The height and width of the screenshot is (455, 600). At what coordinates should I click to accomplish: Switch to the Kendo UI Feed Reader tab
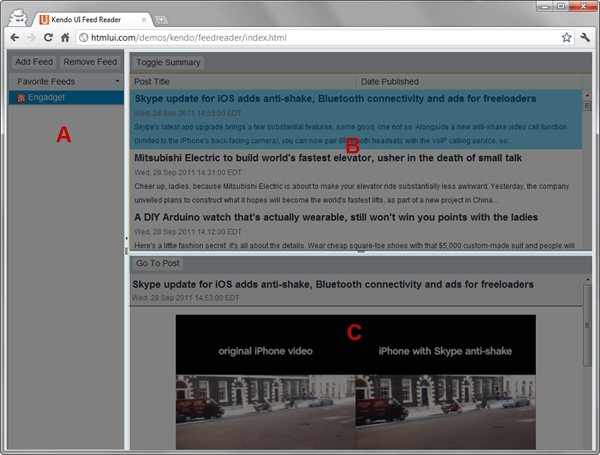90,18
